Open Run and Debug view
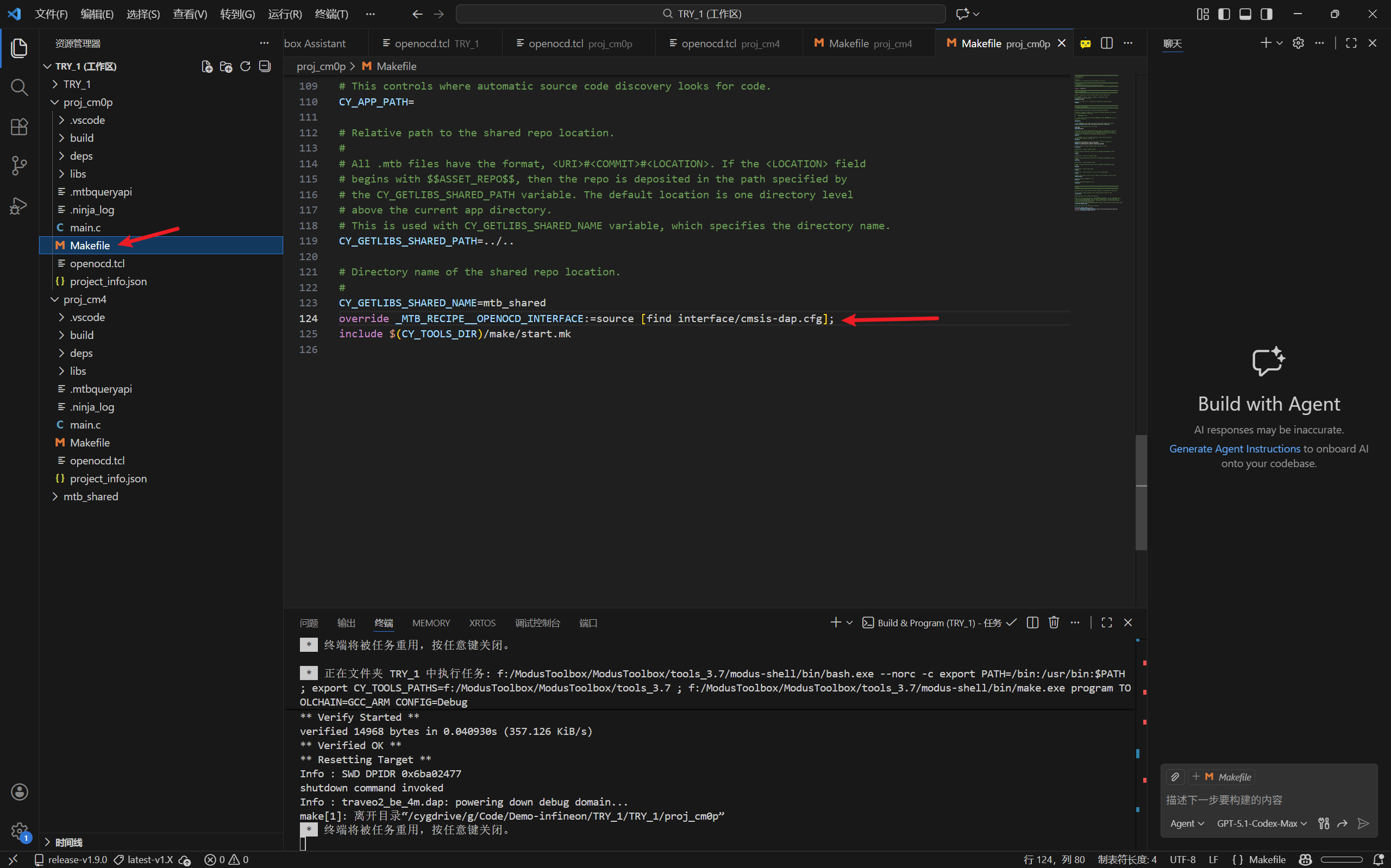1391x868 pixels. click(x=19, y=205)
